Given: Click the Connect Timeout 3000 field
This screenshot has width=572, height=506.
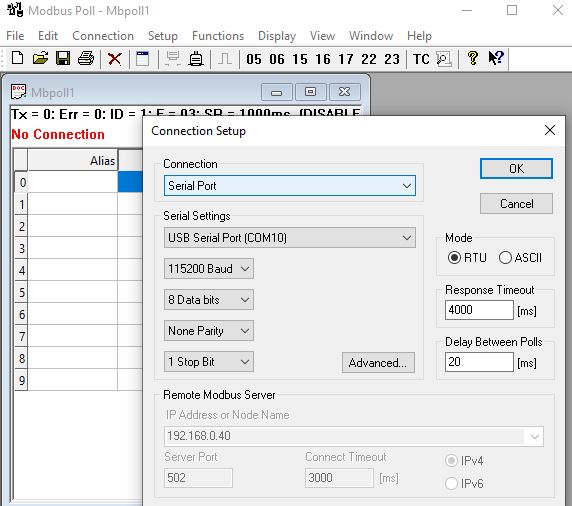Looking at the screenshot, I should [x=339, y=478].
